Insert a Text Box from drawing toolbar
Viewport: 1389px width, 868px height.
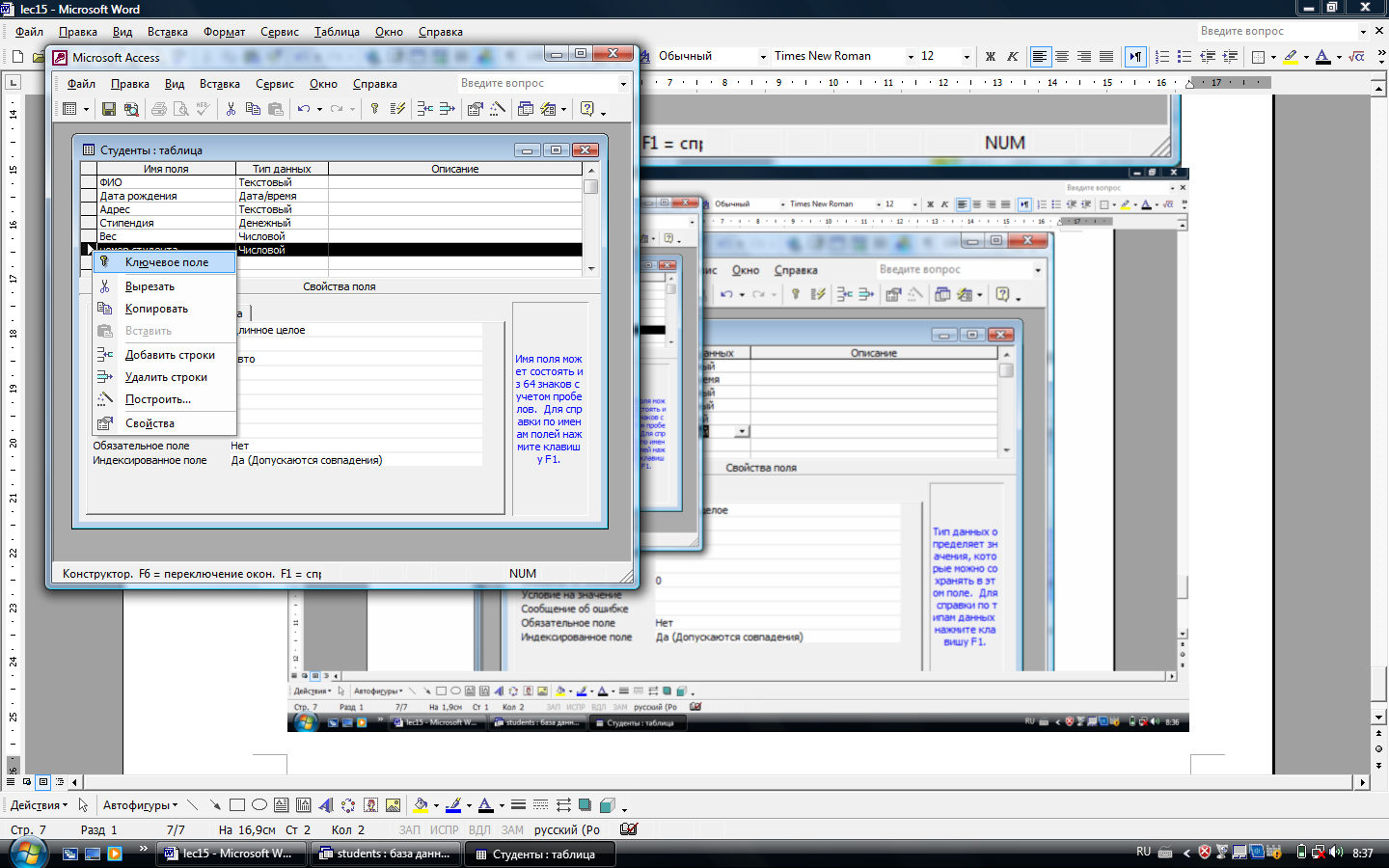click(282, 805)
